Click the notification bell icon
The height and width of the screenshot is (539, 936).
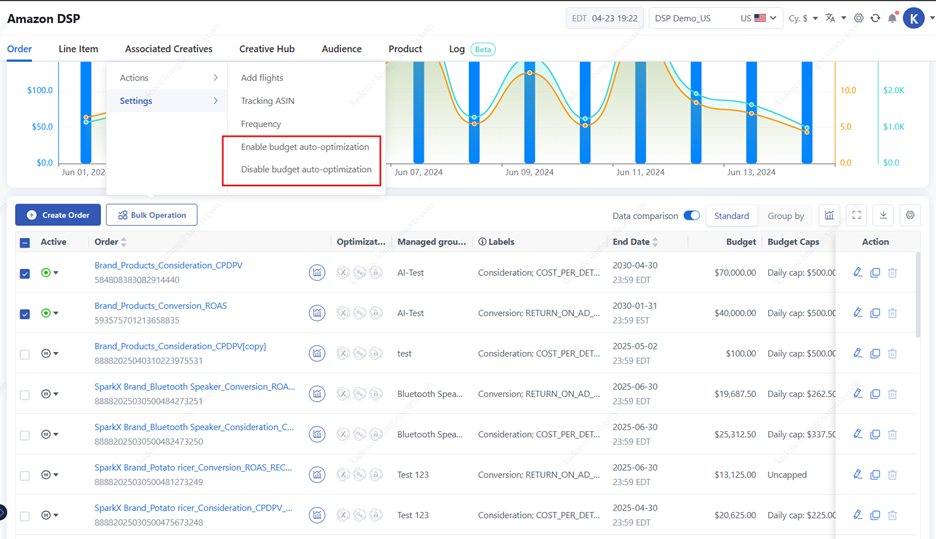(892, 18)
